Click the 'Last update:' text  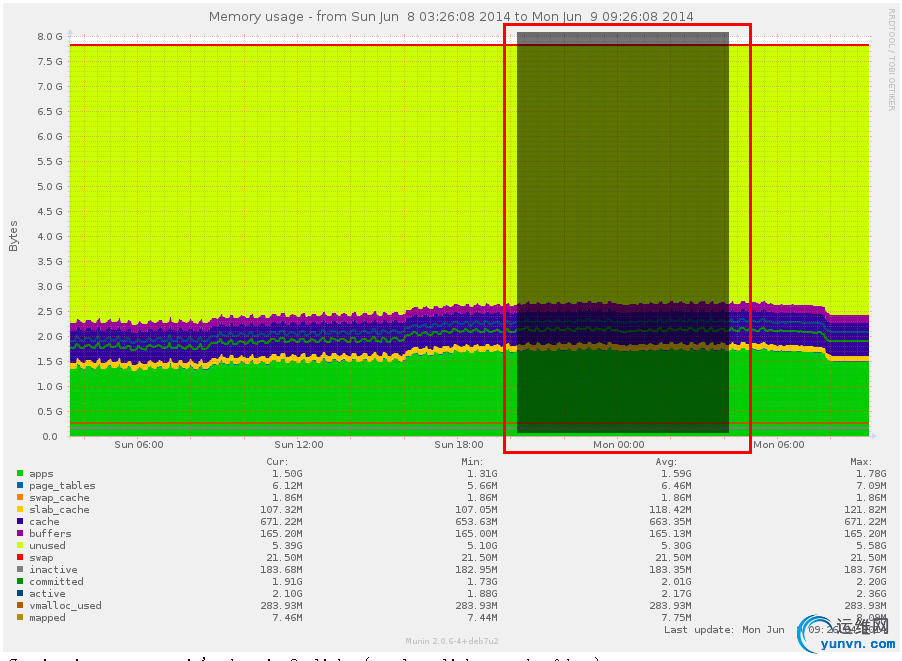tap(698, 630)
